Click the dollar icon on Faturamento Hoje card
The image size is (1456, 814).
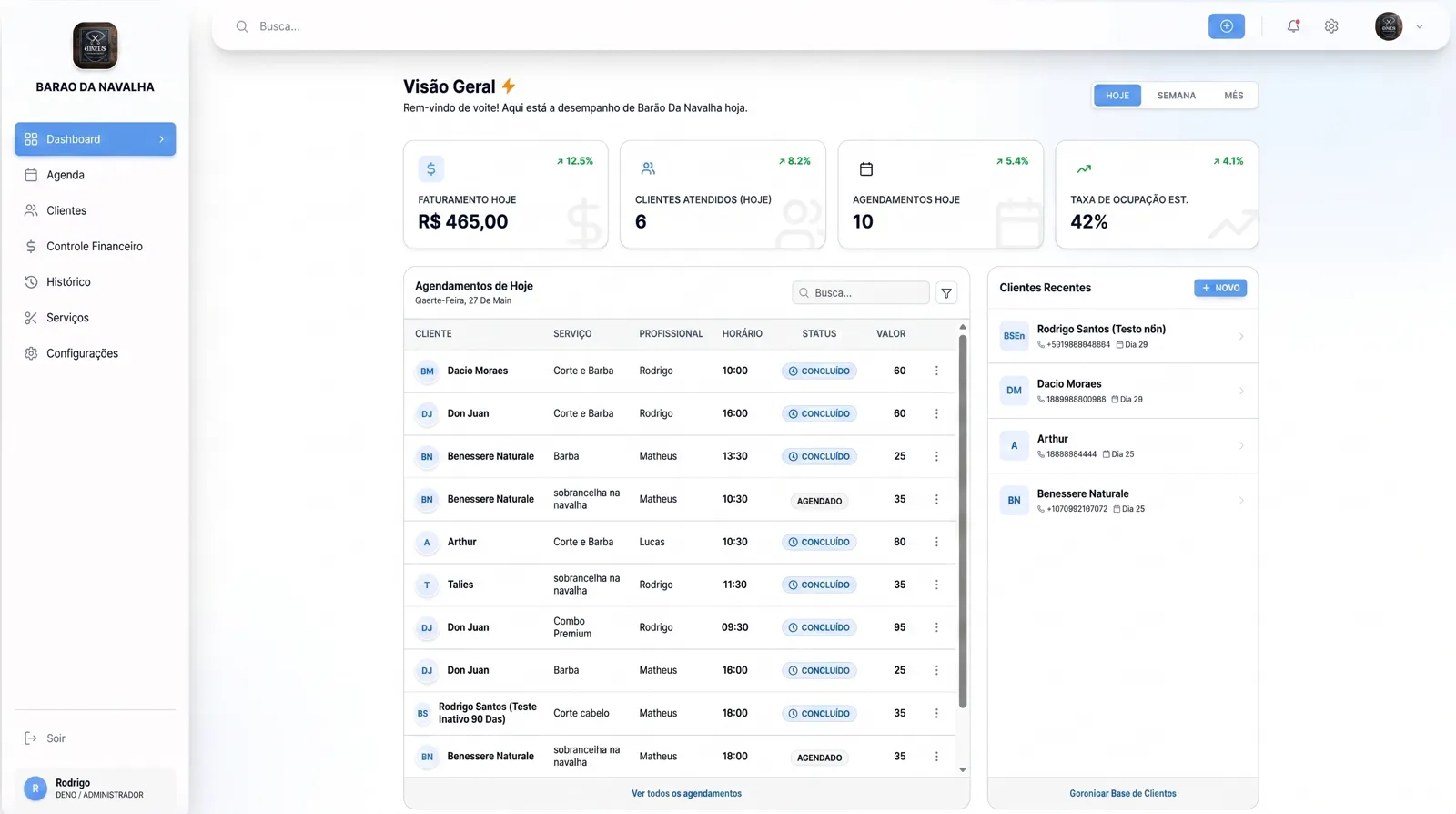pyautogui.click(x=431, y=168)
